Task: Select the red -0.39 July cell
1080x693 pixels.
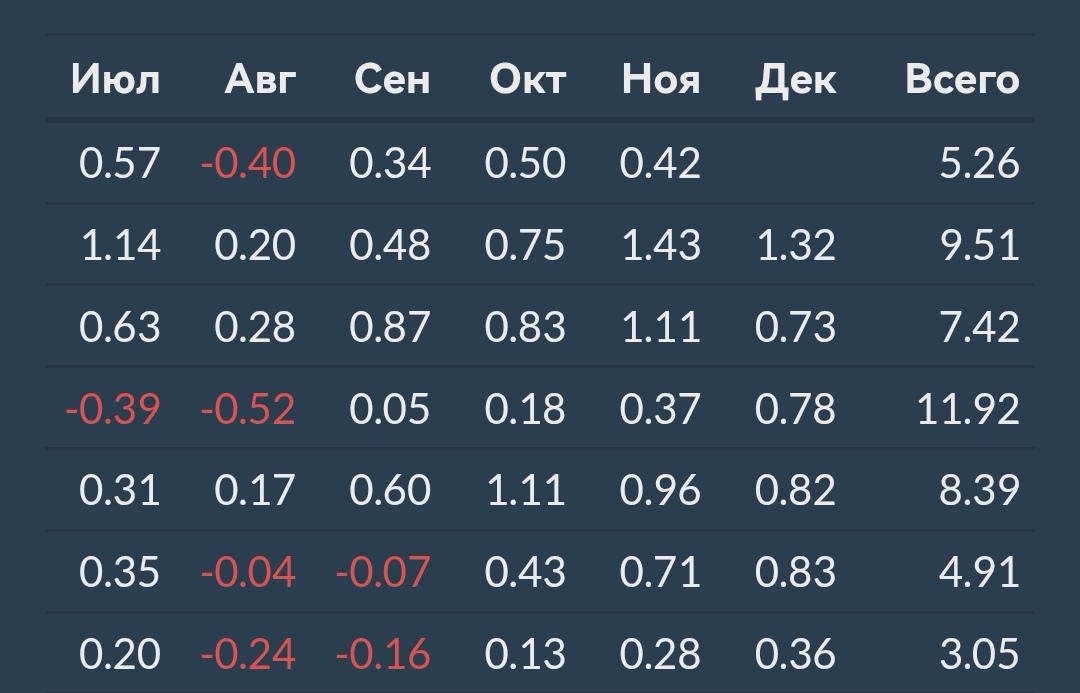Action: point(113,409)
